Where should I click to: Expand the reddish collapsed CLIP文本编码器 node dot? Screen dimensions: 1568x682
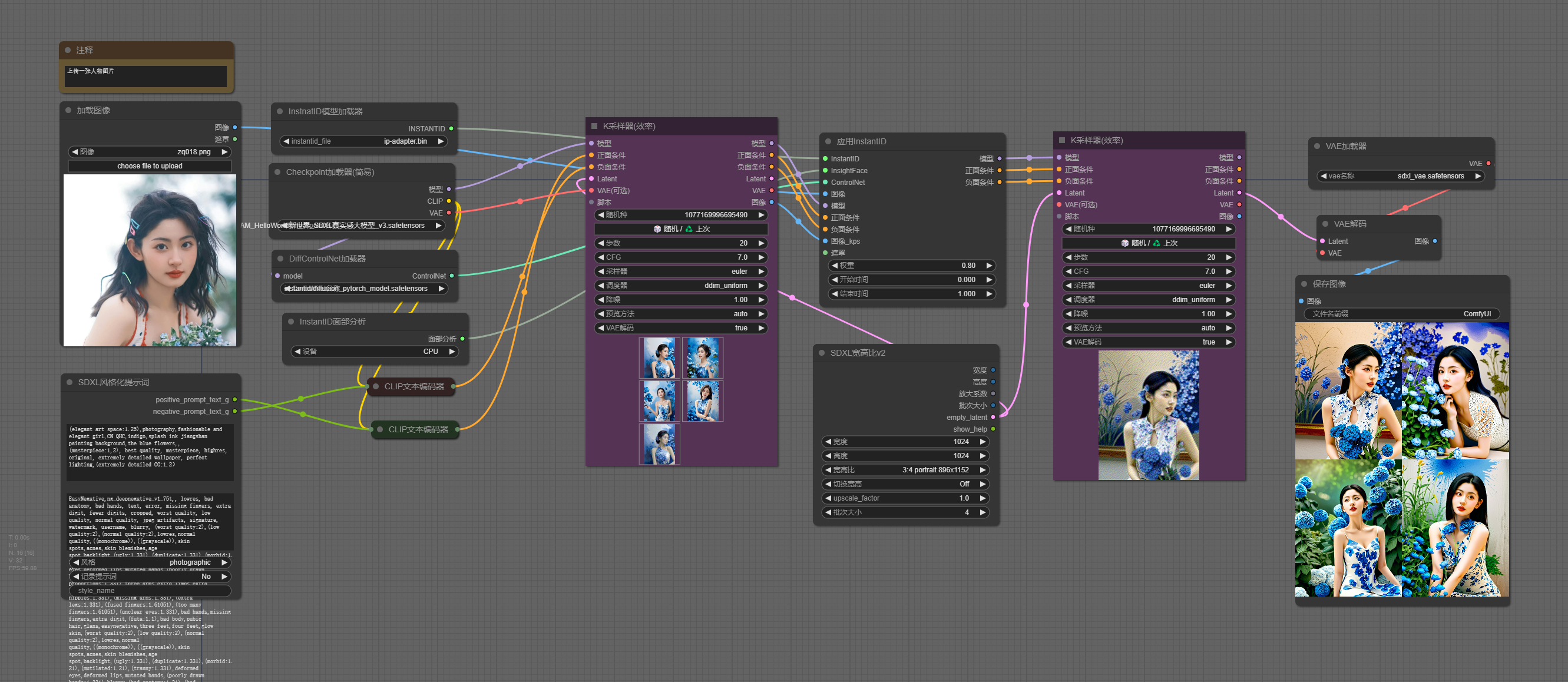[376, 386]
